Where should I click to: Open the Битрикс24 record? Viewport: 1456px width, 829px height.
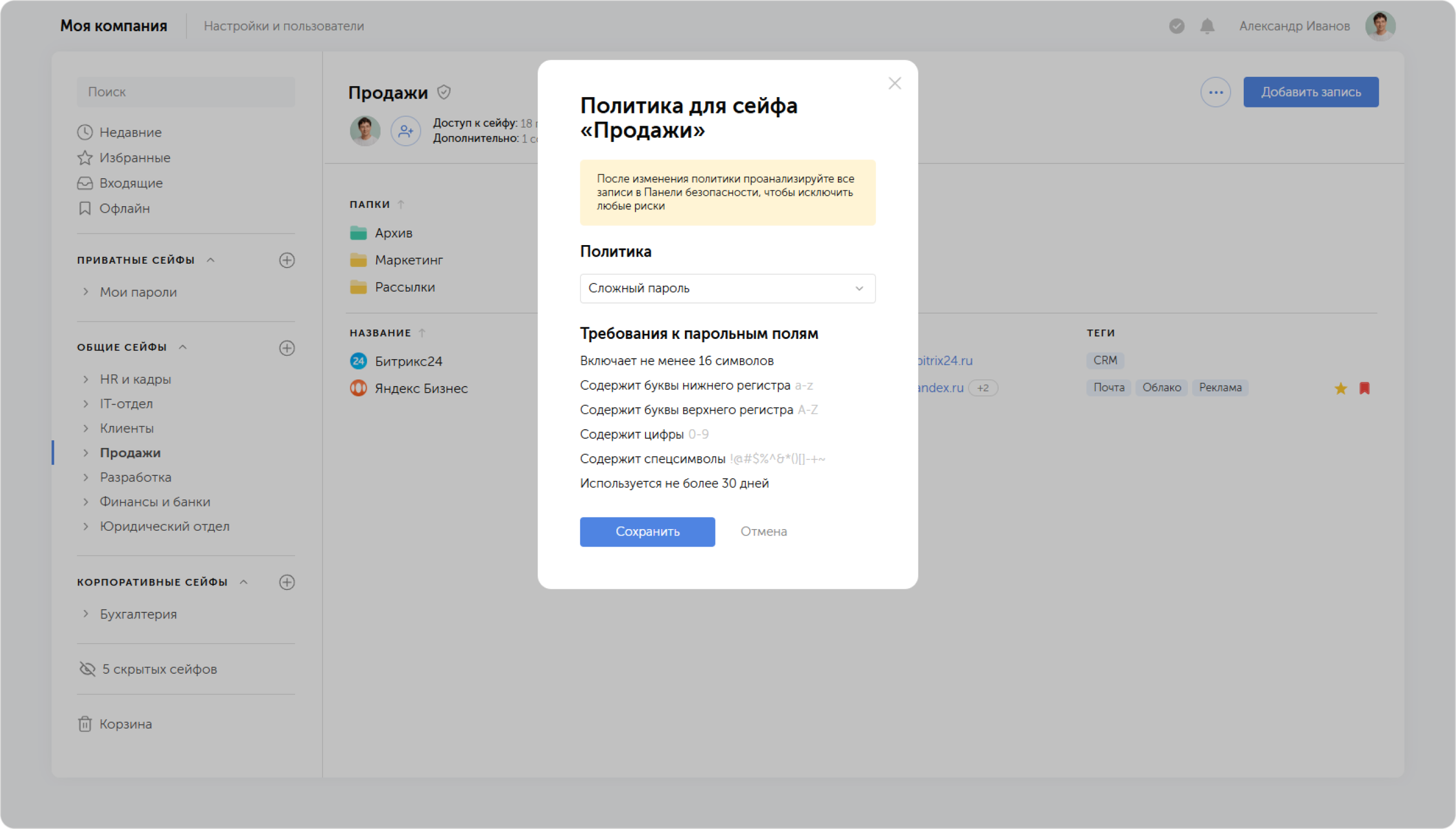[408, 361]
